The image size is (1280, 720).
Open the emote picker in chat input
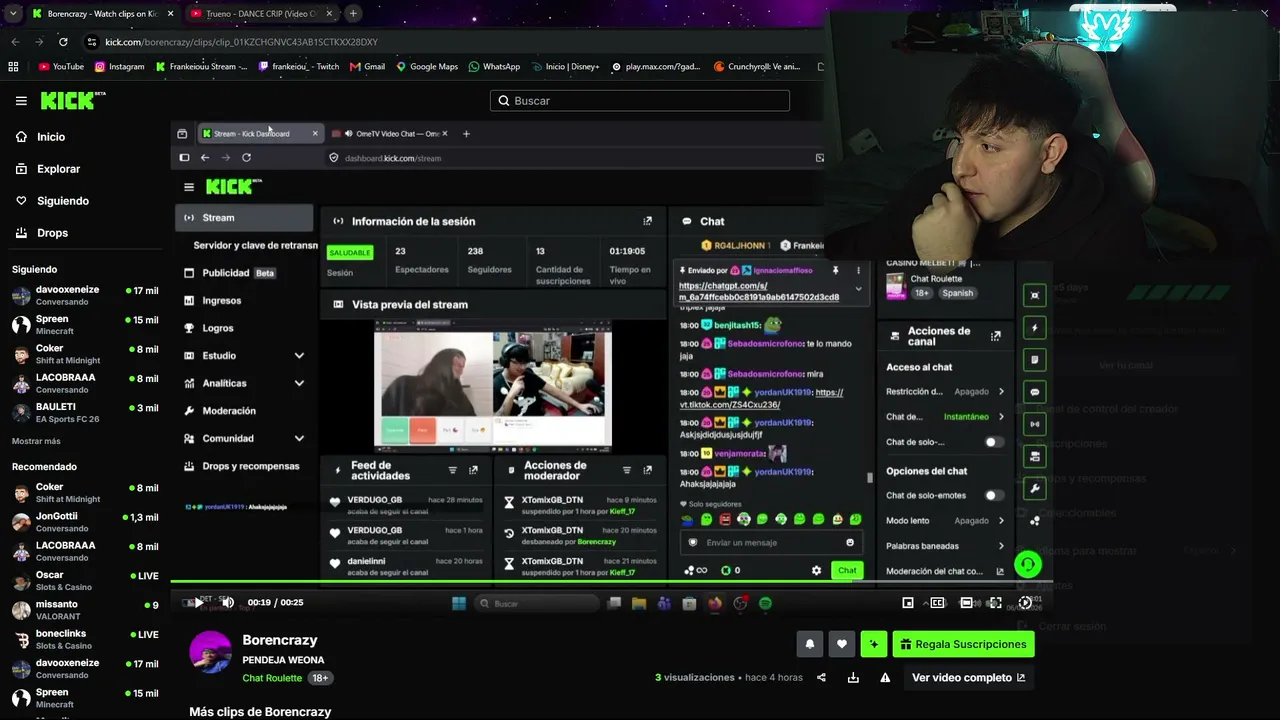pyautogui.click(x=850, y=542)
